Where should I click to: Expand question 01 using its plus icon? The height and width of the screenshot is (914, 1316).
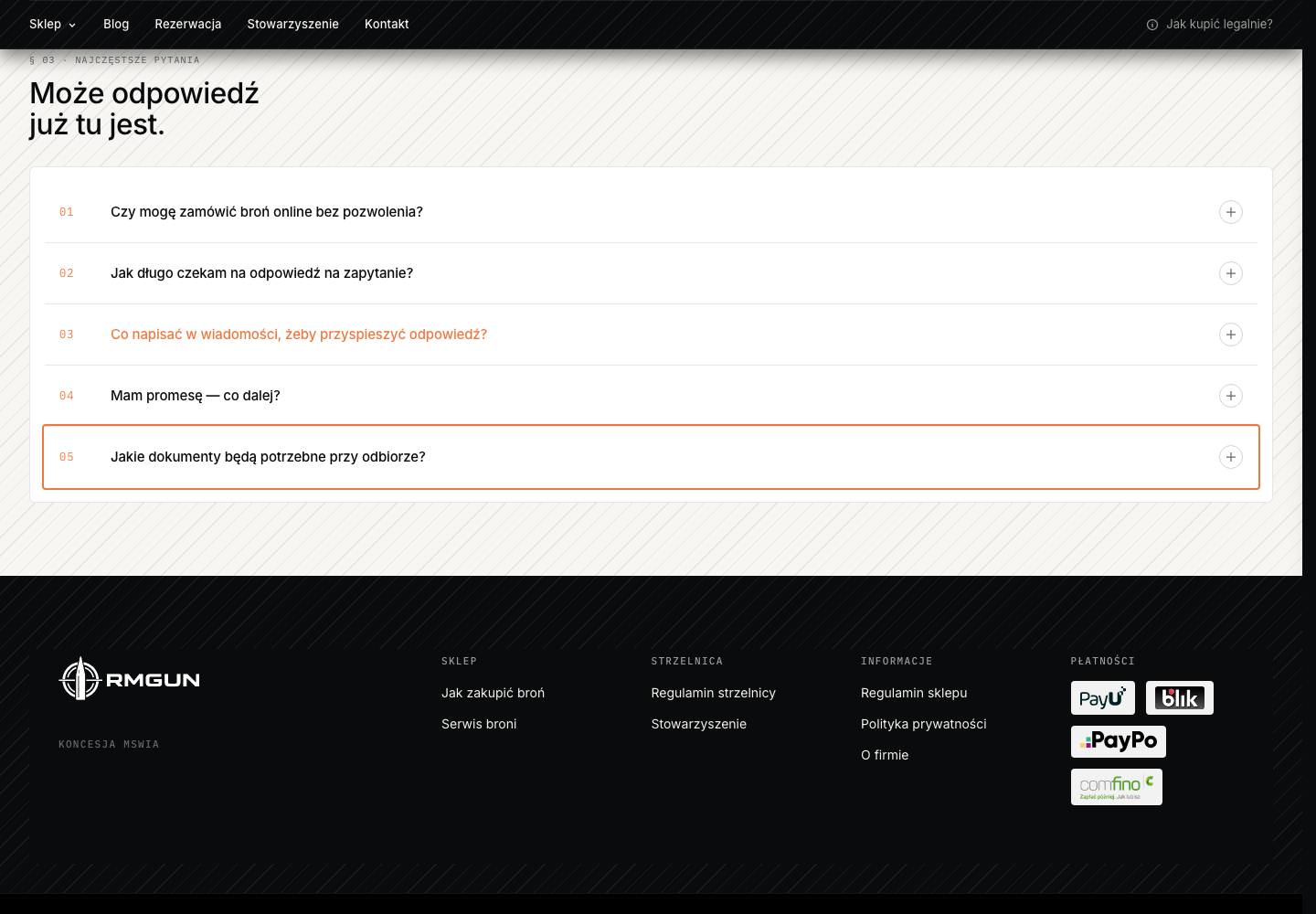[x=1231, y=212]
